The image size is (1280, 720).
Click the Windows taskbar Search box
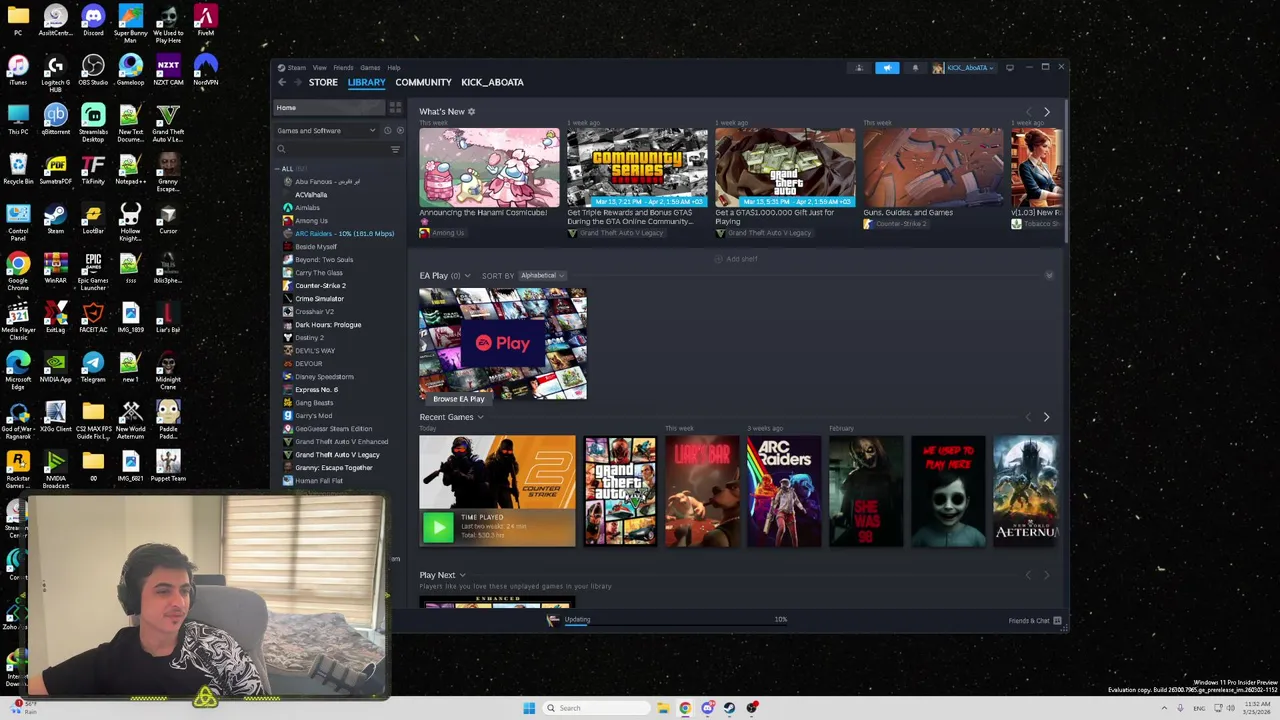coord(597,708)
